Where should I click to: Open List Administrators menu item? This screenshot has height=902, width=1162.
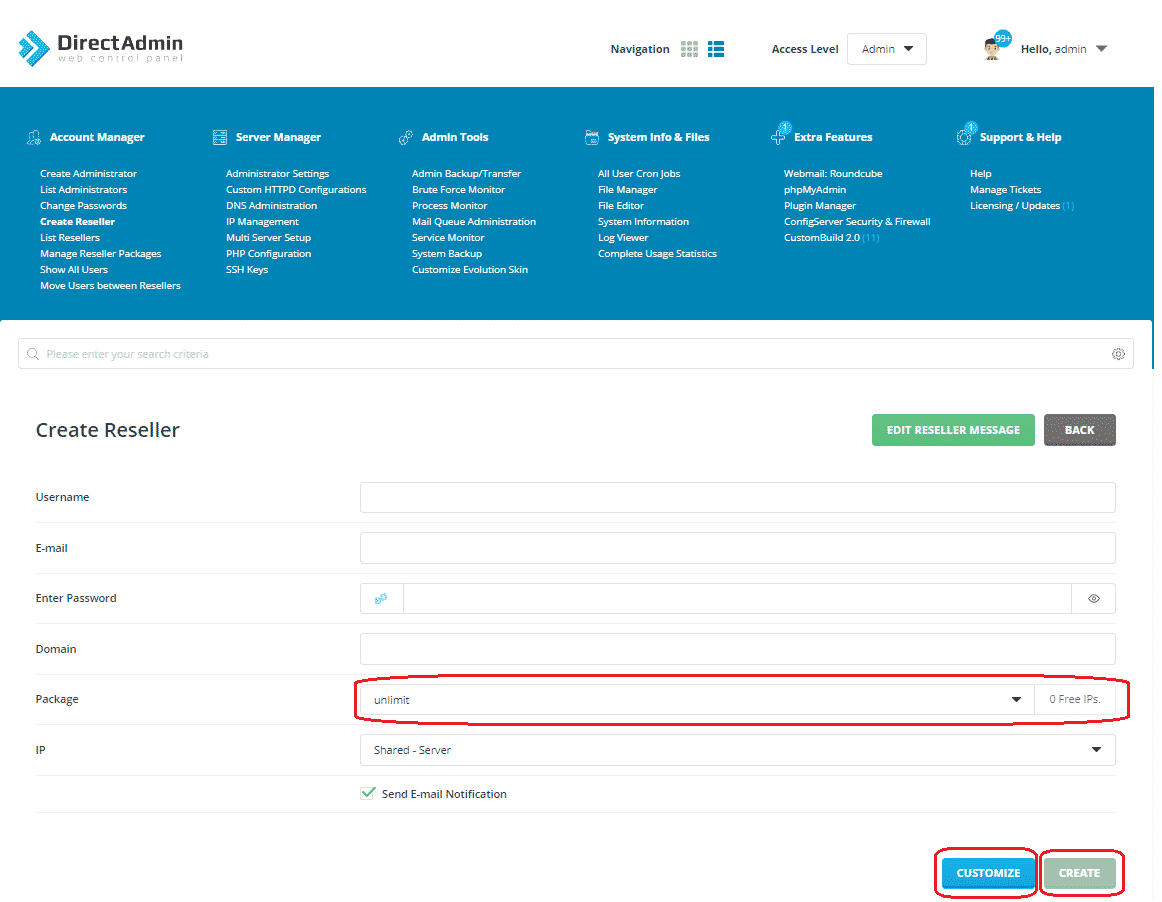pos(84,190)
